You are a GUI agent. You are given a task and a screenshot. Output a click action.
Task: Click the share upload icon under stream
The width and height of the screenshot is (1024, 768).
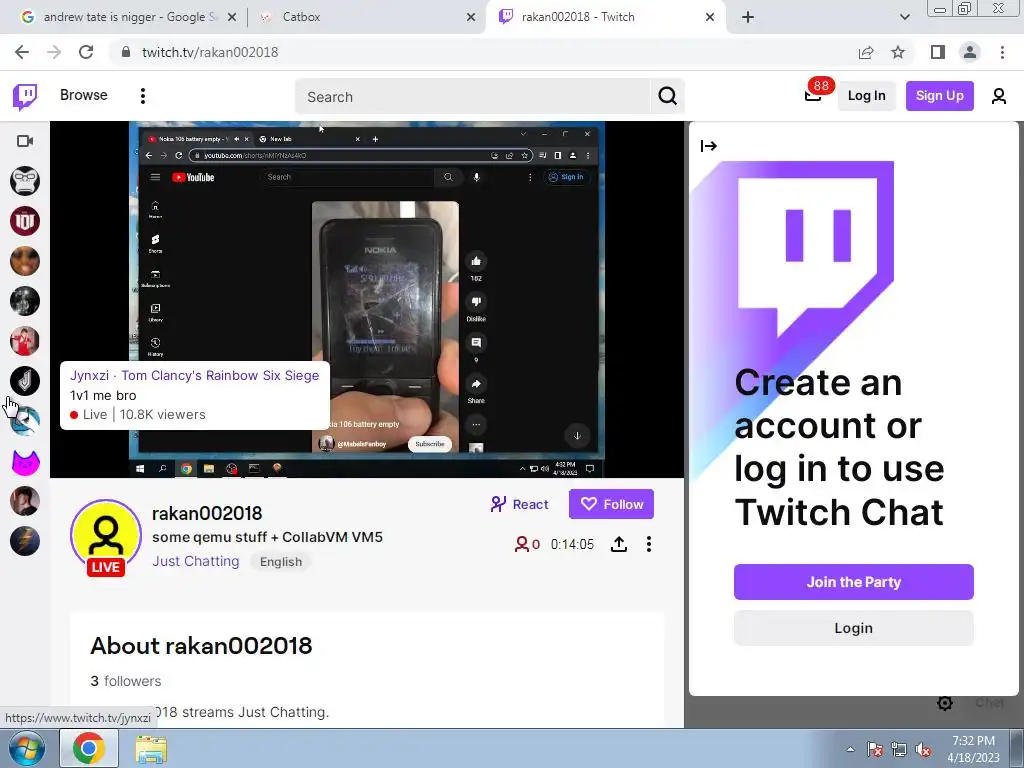[x=618, y=544]
